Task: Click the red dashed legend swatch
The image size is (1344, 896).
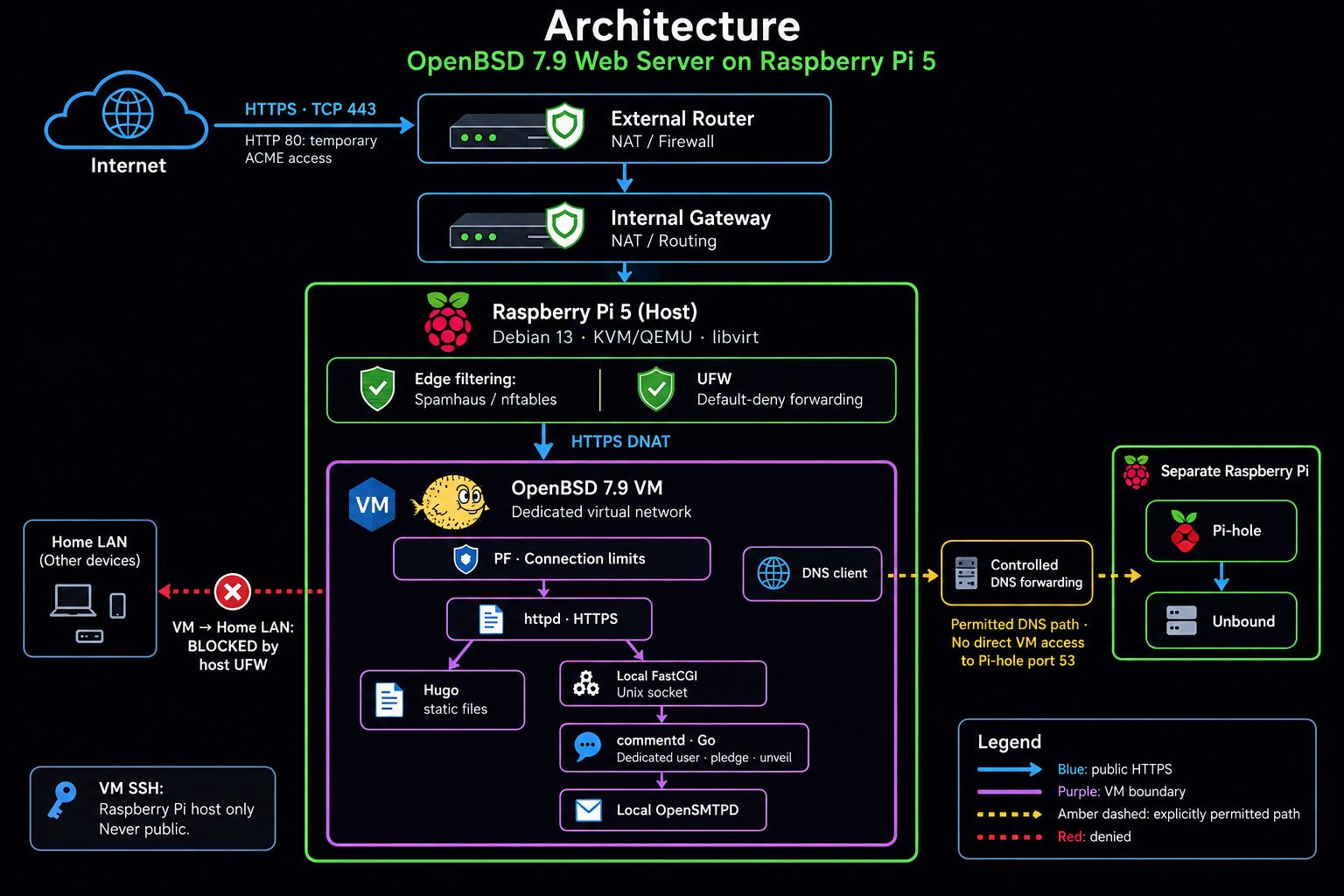Action: 1010,837
